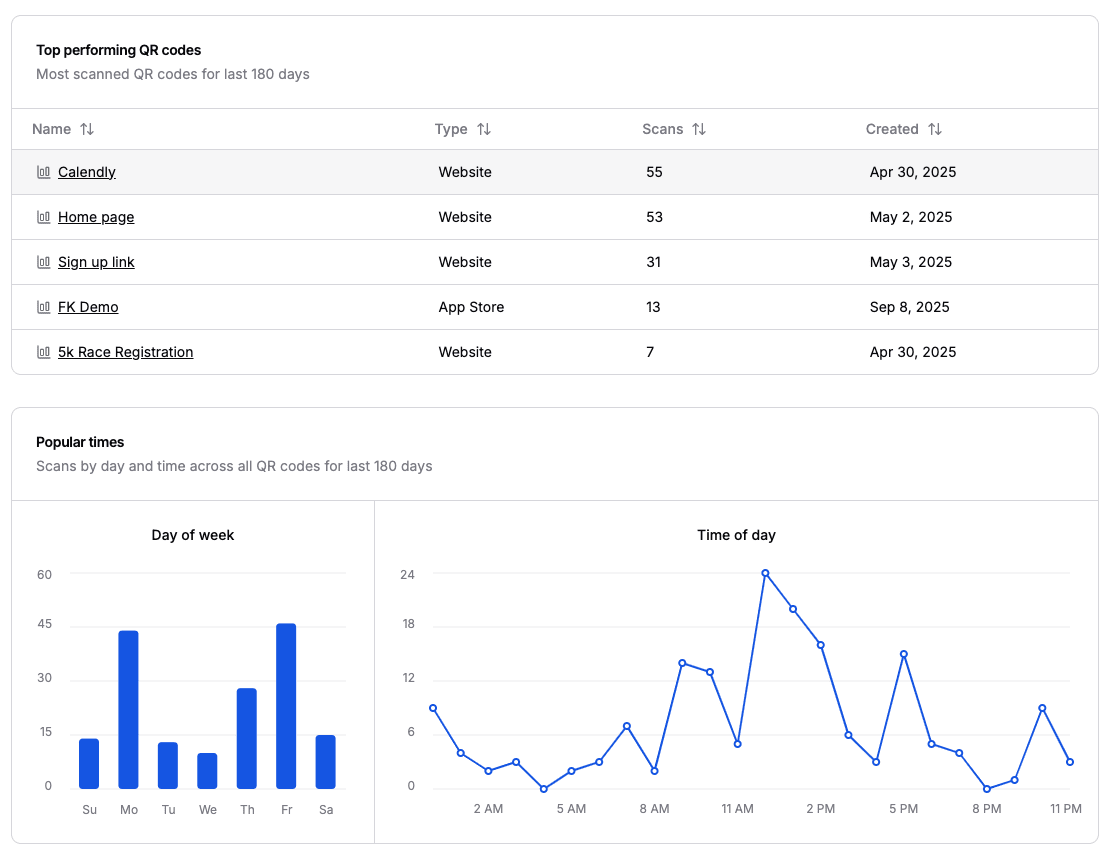Open the Calendly QR code link
The width and height of the screenshot is (1110, 860).
pos(87,172)
